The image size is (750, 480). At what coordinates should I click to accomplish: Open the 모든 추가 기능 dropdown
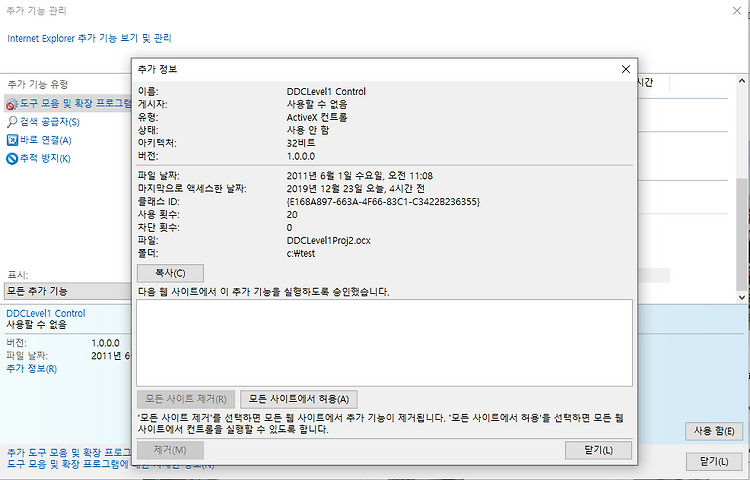click(67, 291)
